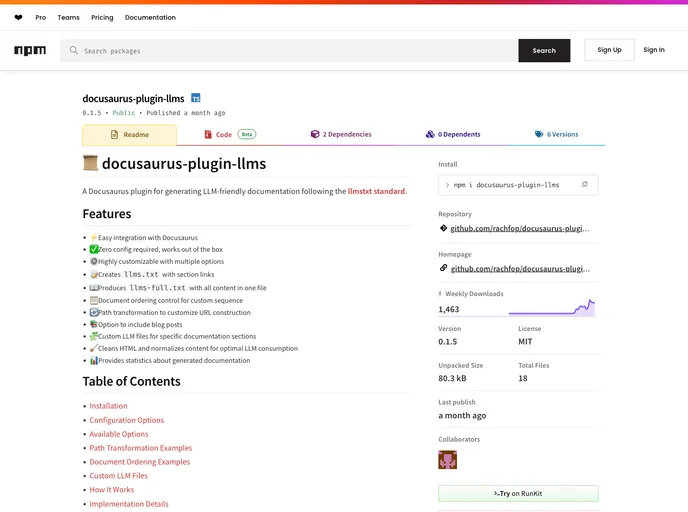688x512 pixels.
Task: Click Try on RunKit button
Action: [518, 494]
